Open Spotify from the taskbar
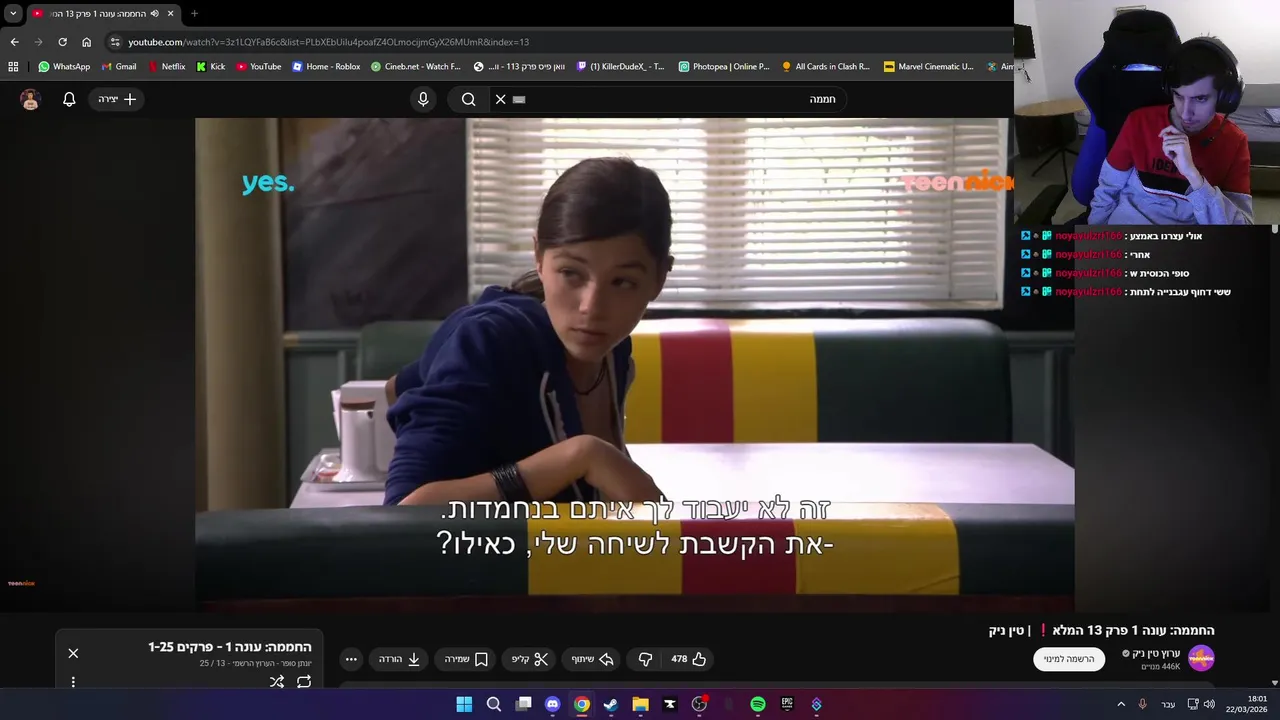 click(x=758, y=704)
